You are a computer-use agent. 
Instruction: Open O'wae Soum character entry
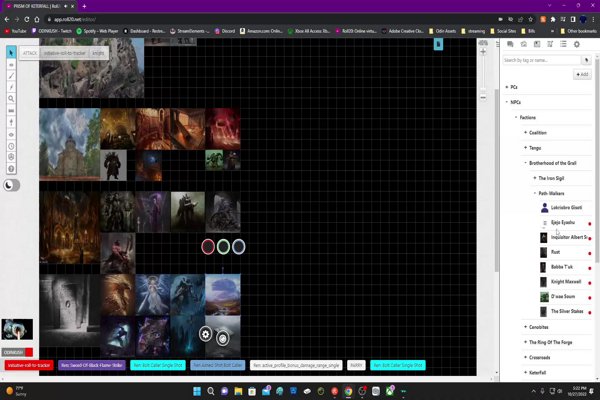point(565,297)
